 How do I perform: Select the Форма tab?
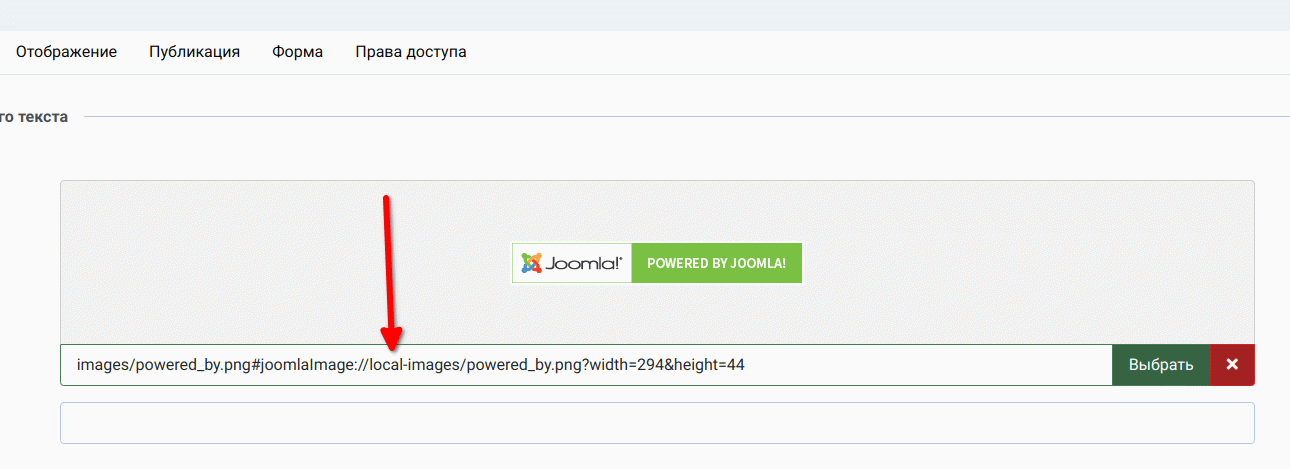297,52
